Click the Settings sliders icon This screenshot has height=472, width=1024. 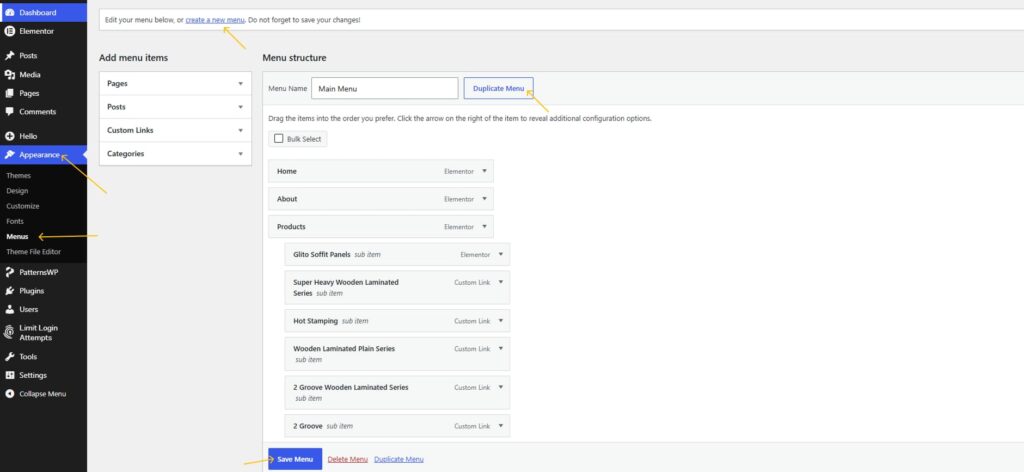click(10, 375)
